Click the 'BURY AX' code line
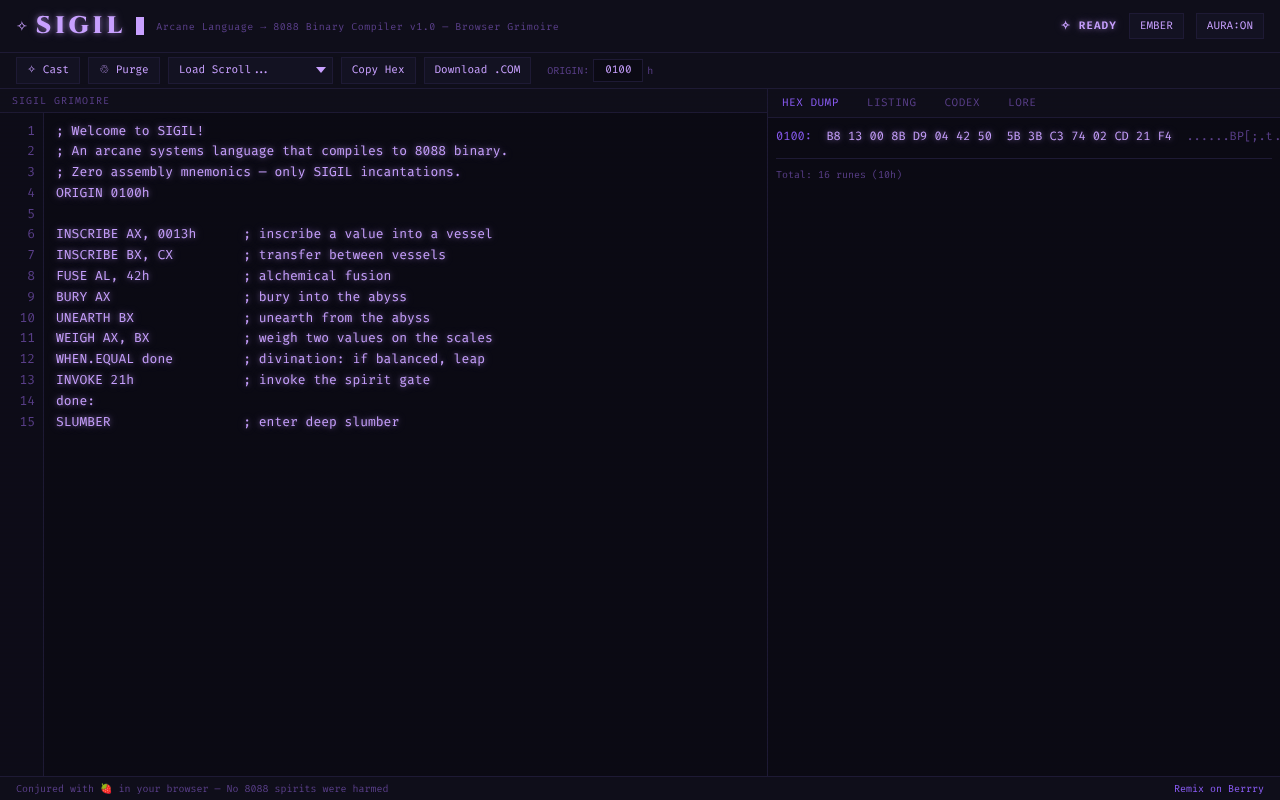1280x800 pixels. click(83, 297)
